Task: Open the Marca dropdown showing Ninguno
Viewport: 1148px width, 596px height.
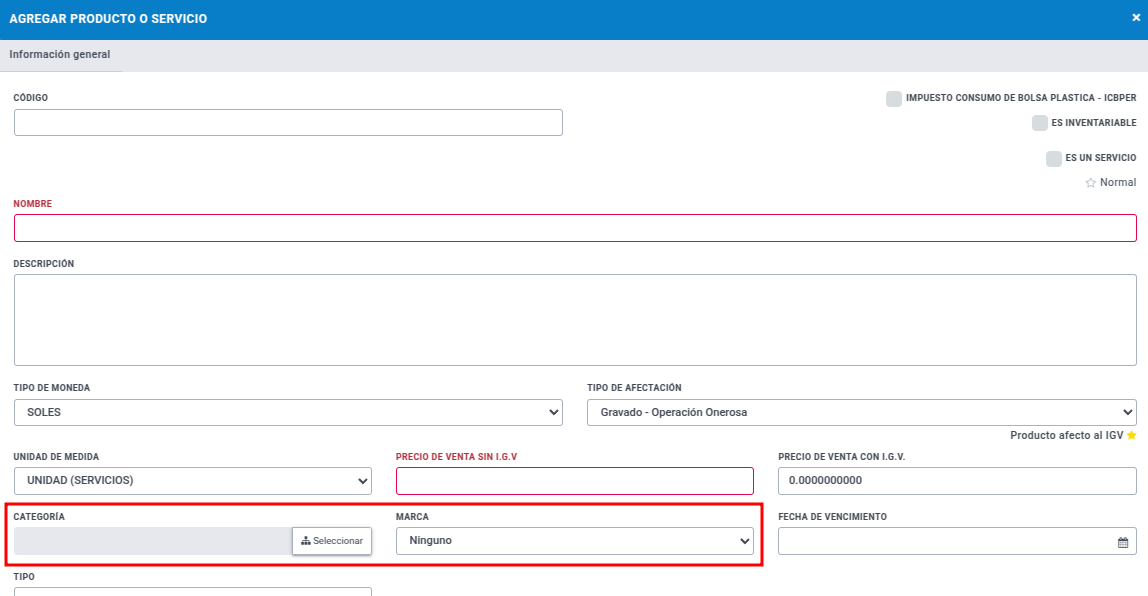Action: [x=575, y=541]
